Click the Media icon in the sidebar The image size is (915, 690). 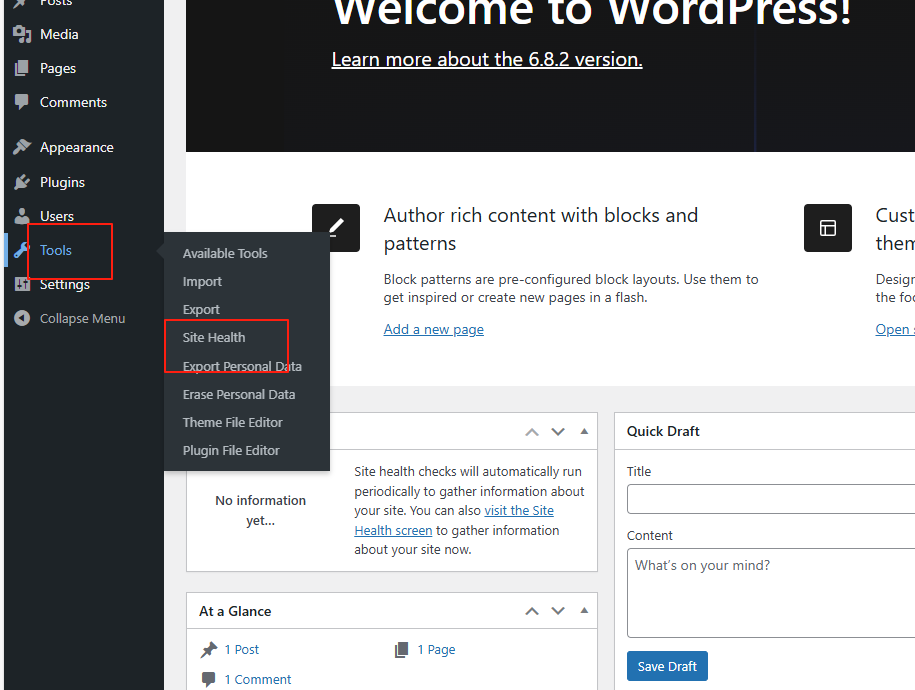(x=22, y=34)
